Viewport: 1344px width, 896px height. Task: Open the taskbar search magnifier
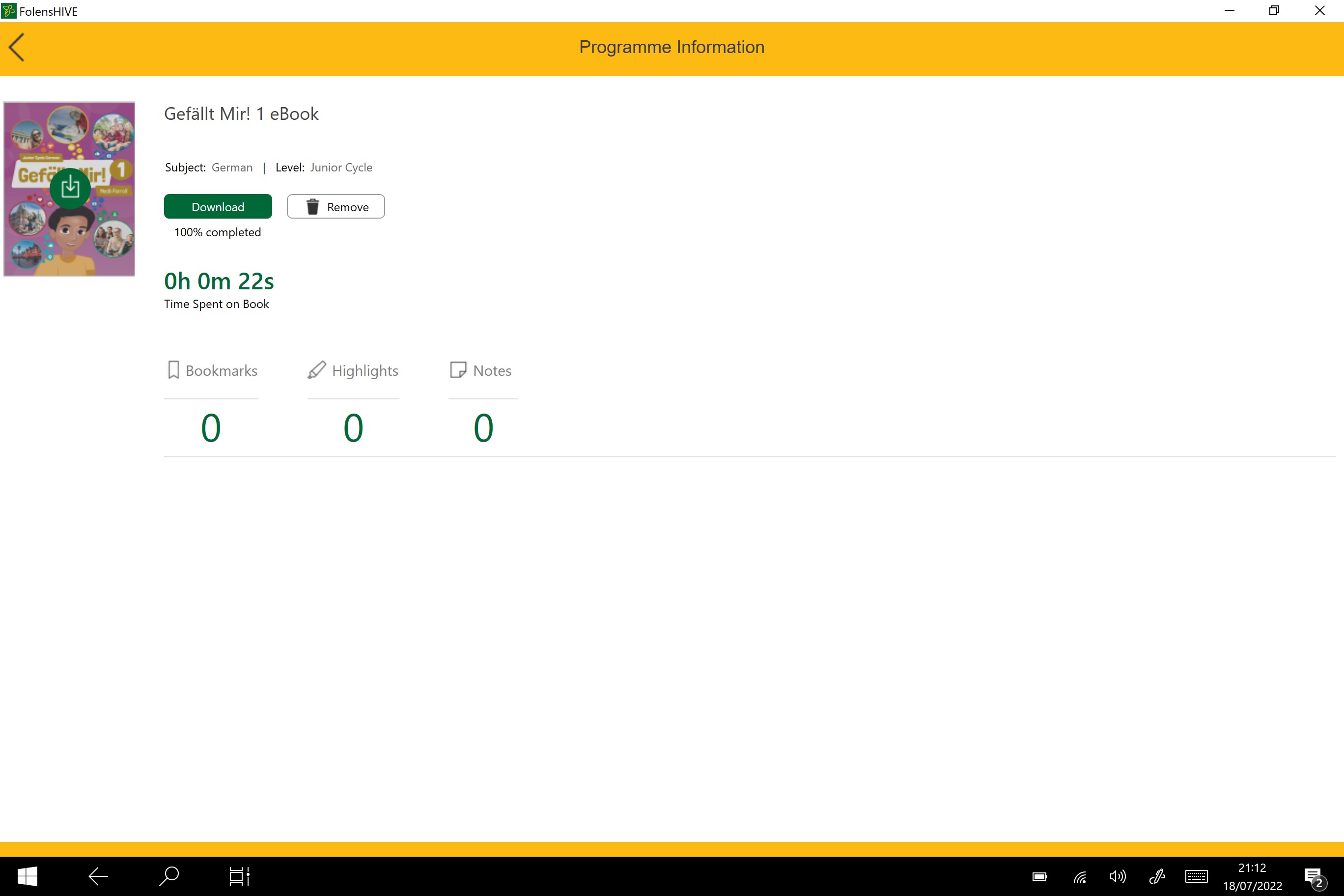pos(169,876)
